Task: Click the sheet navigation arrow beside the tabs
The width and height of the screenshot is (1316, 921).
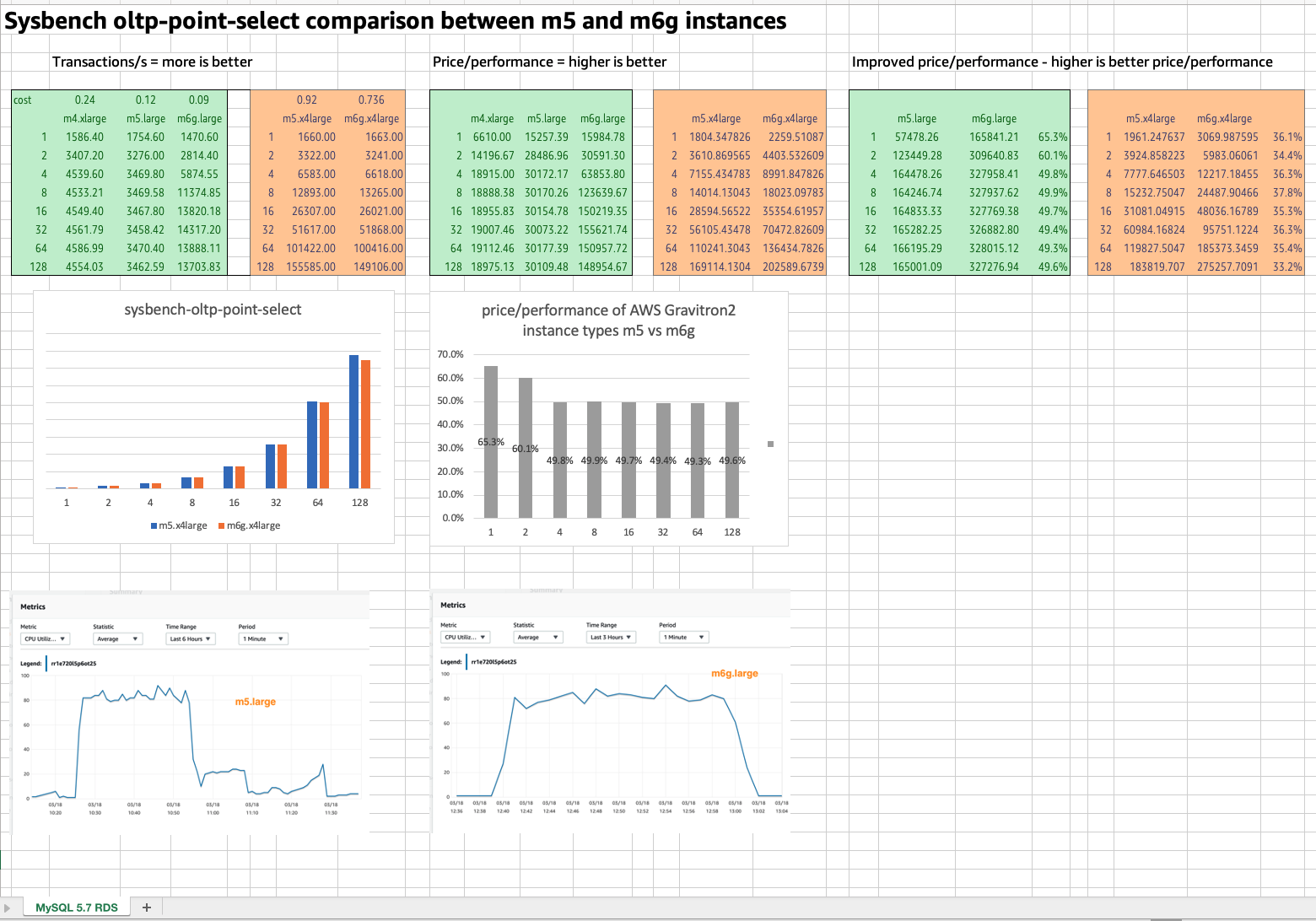Action: 8,908
